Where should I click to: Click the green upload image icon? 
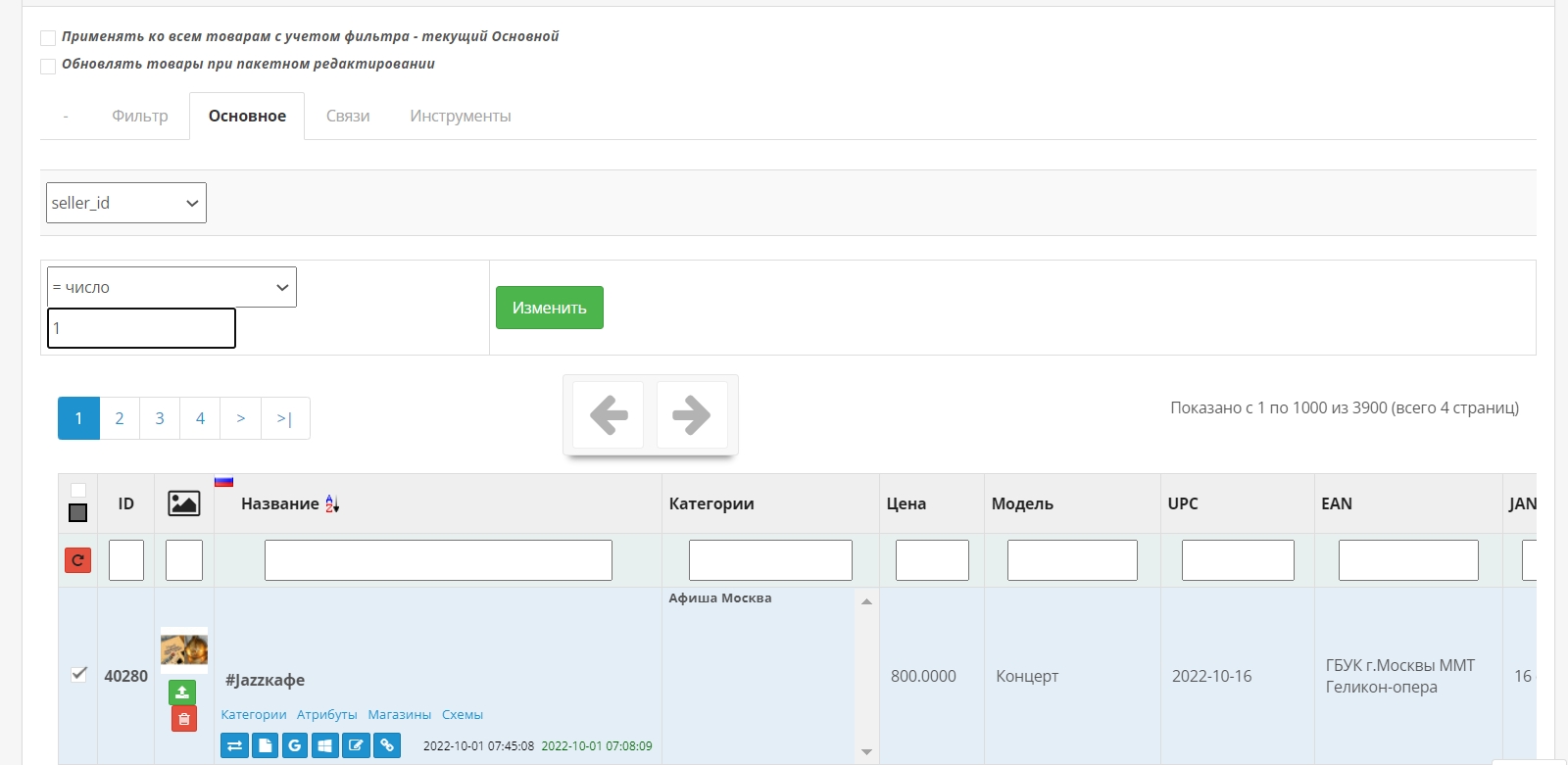(x=182, y=693)
